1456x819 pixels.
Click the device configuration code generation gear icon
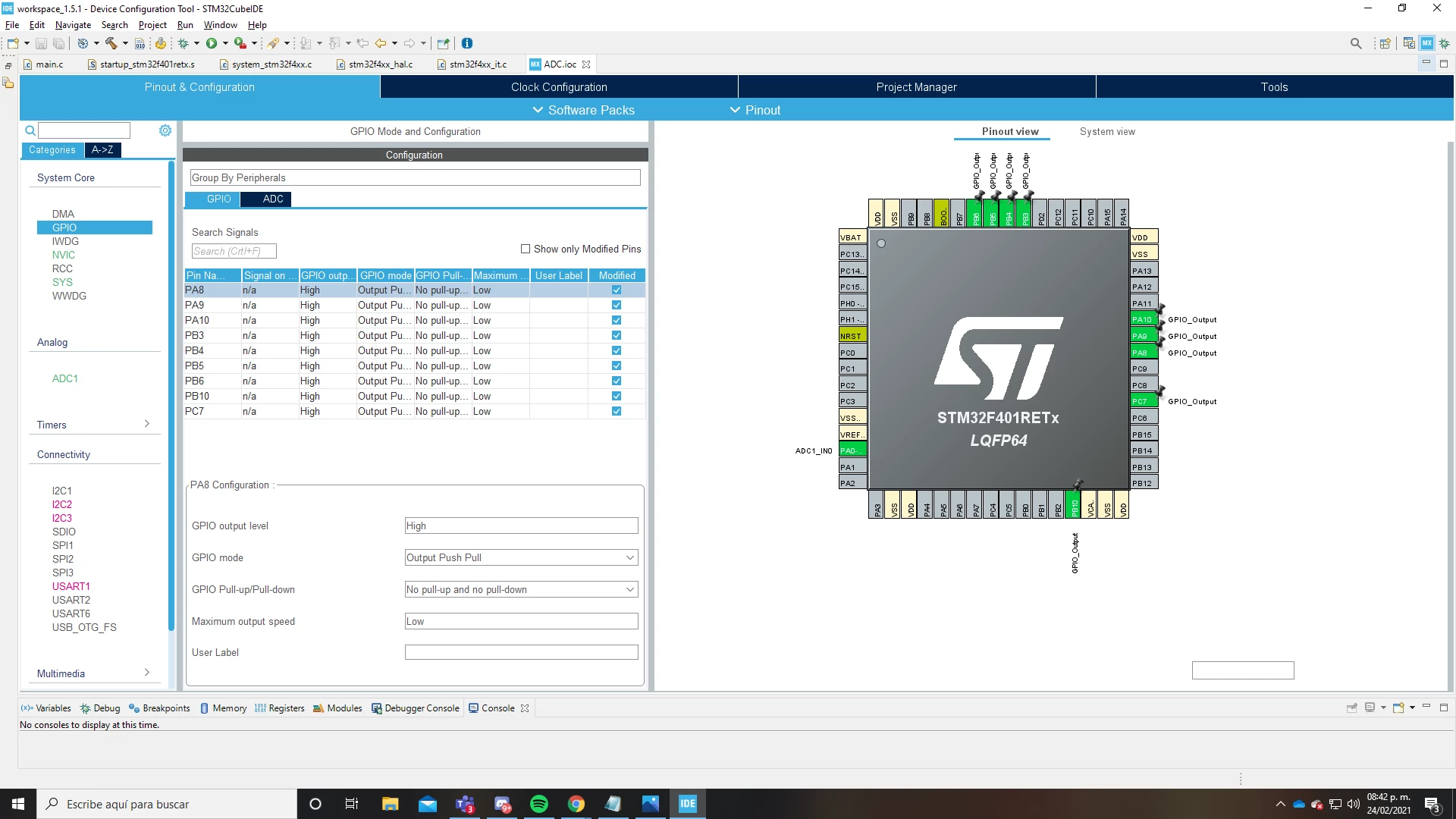tap(160, 43)
